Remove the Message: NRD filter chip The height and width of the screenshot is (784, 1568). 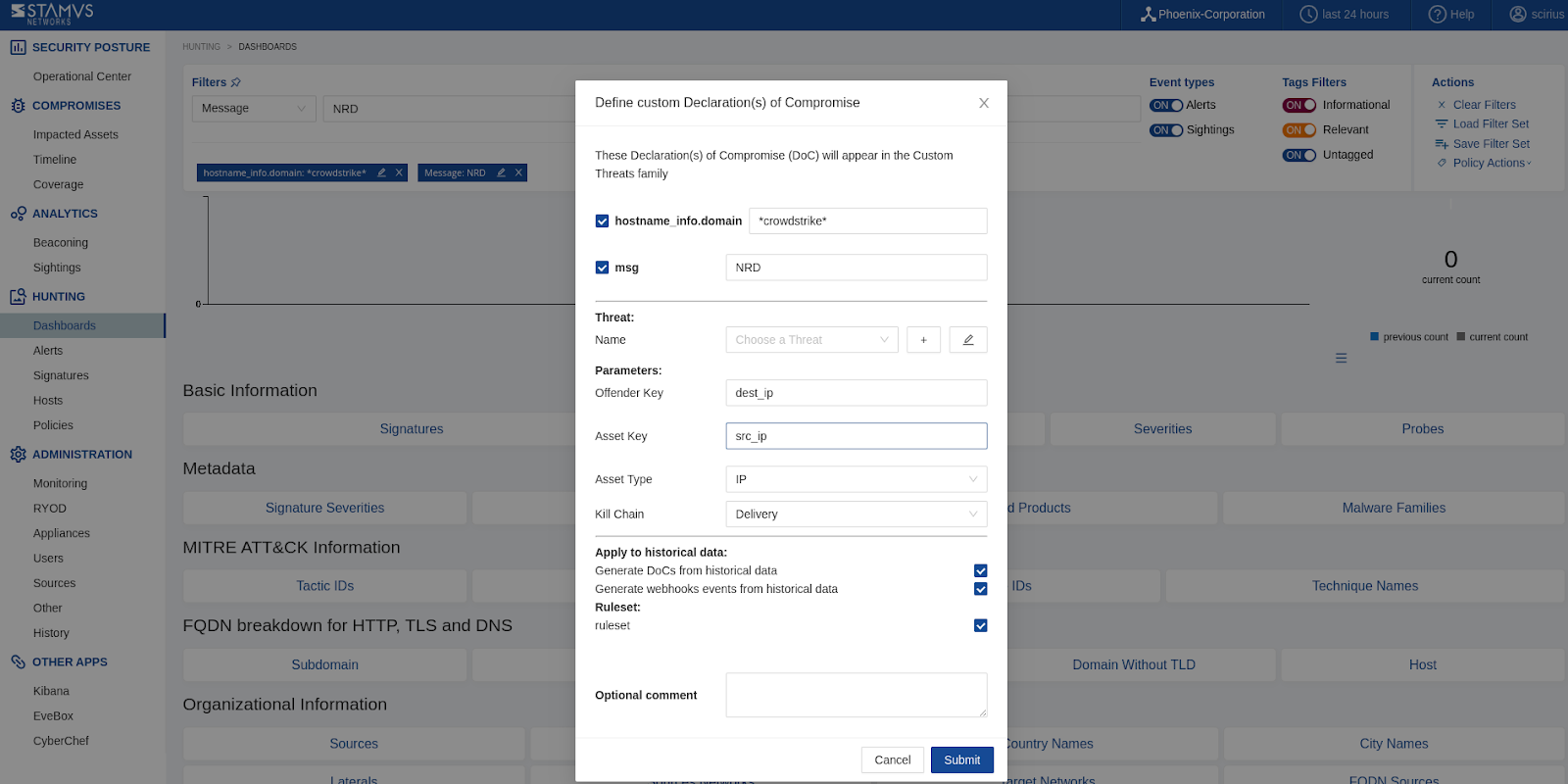click(x=518, y=172)
